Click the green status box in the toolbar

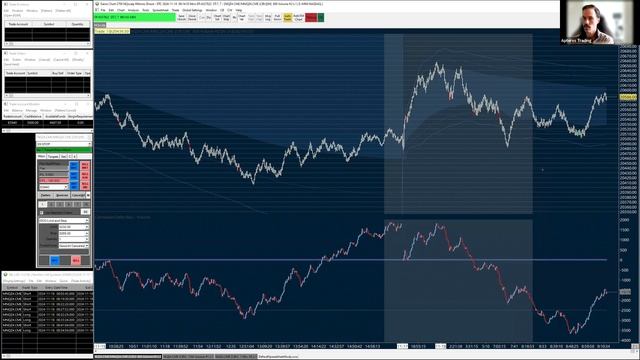[135, 17]
